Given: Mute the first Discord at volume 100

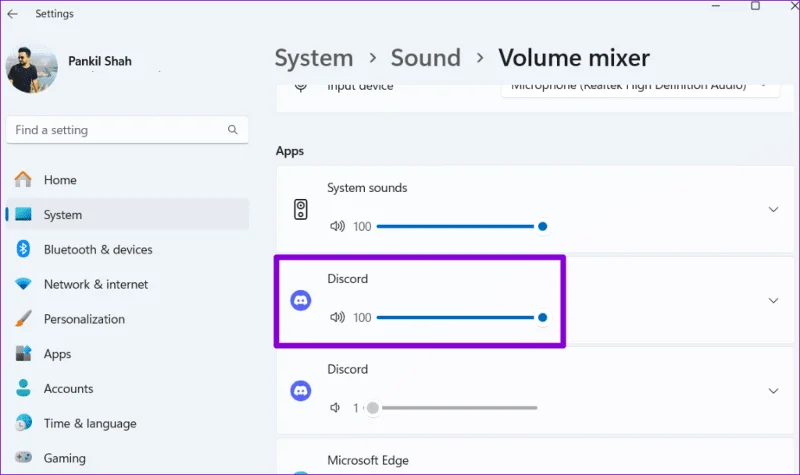Looking at the screenshot, I should pos(337,317).
